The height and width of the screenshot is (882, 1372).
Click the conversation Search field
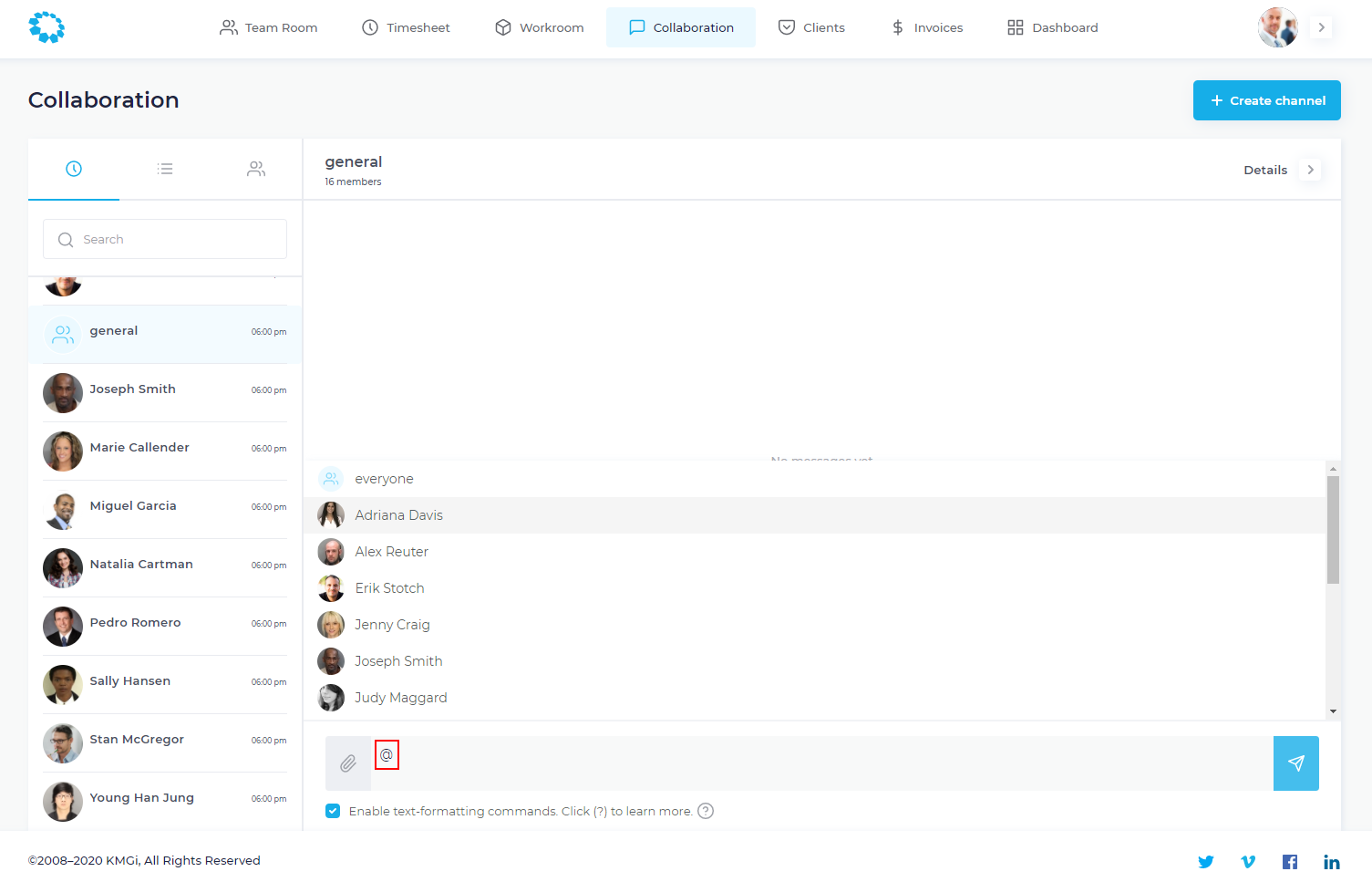click(165, 239)
